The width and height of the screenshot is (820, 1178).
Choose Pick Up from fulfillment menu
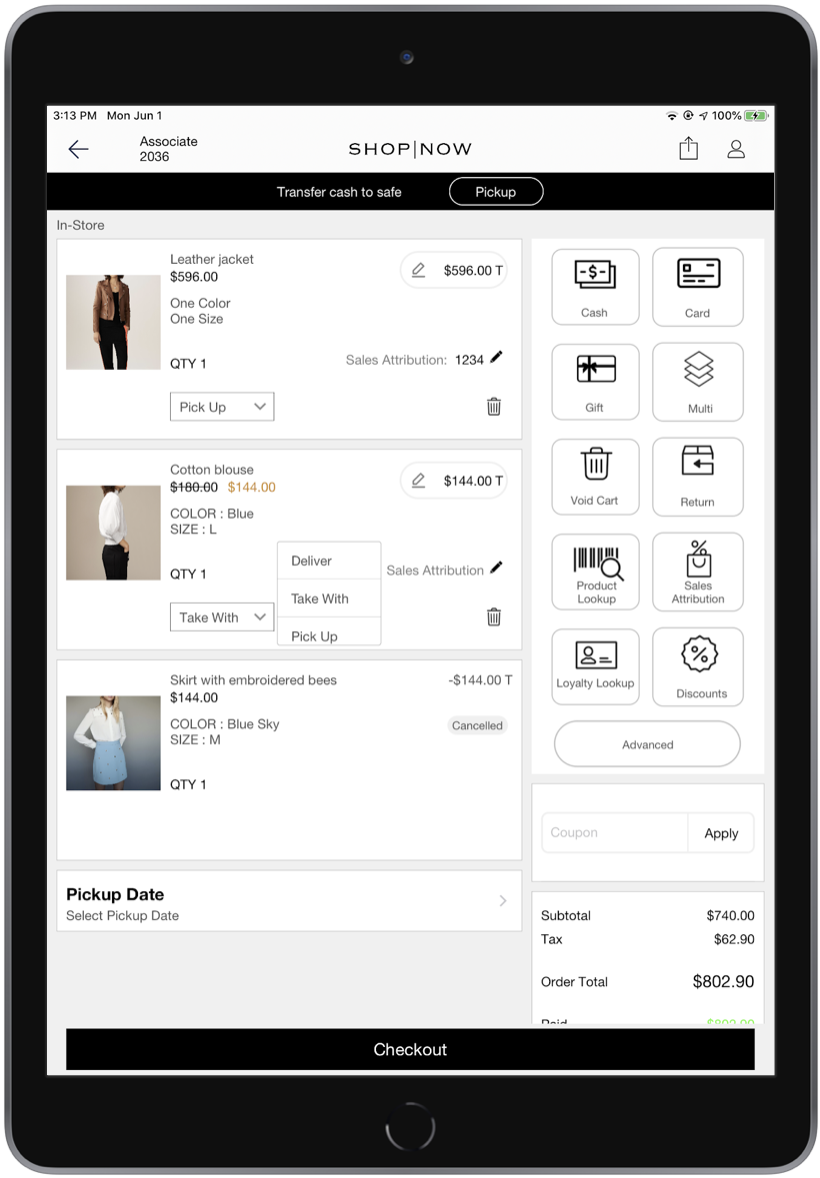pyautogui.click(x=329, y=633)
